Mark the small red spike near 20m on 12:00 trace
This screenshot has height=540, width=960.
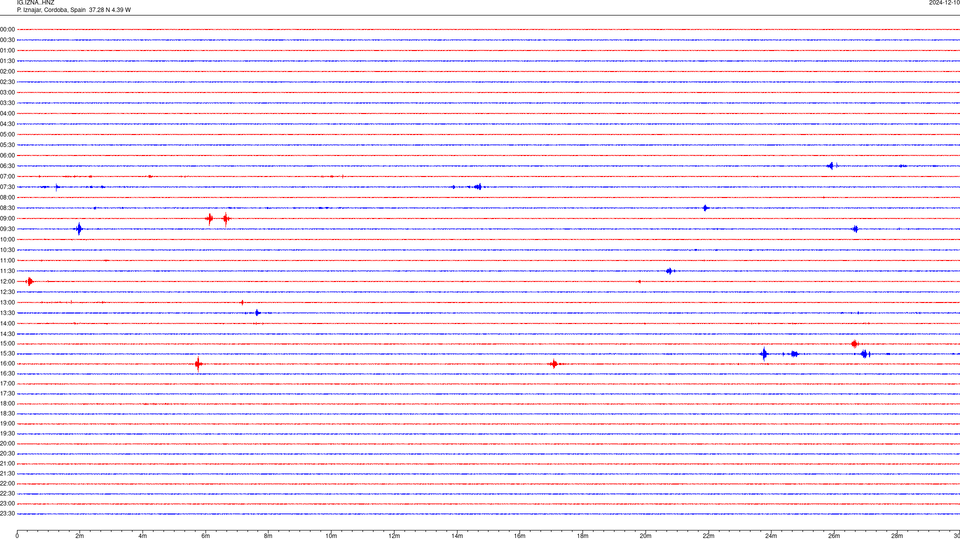click(639, 282)
